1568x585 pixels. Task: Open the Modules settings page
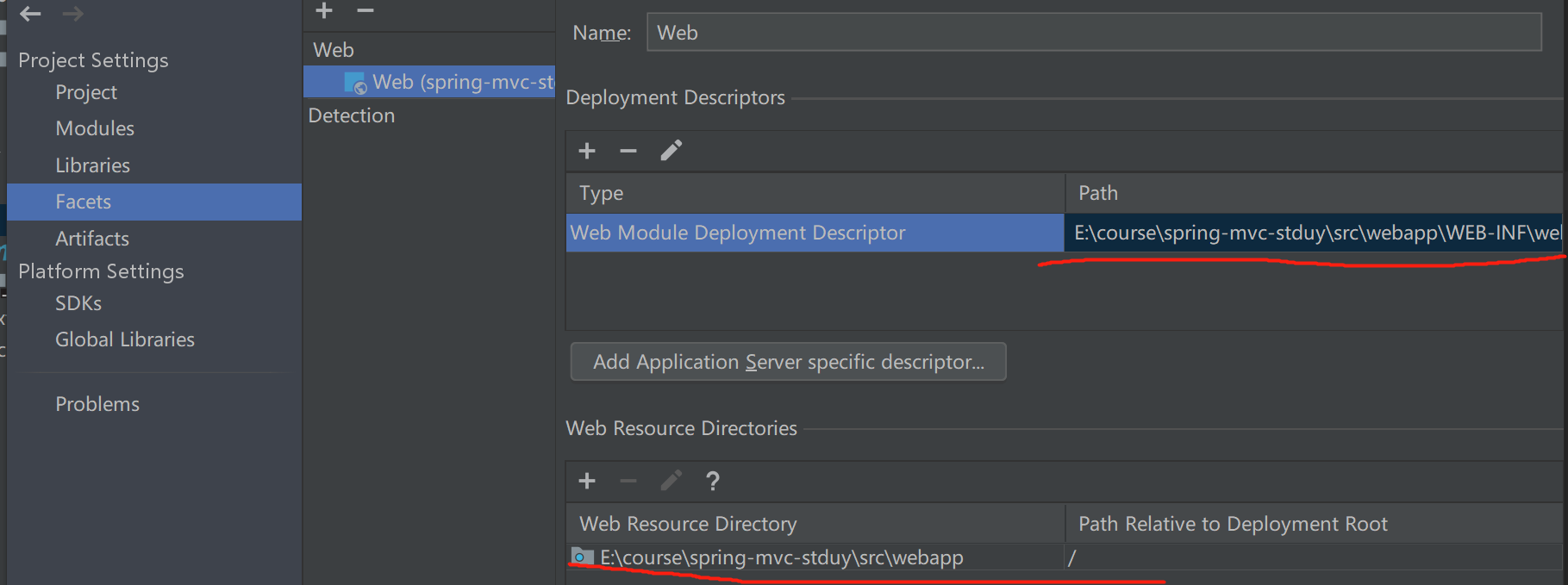click(95, 128)
